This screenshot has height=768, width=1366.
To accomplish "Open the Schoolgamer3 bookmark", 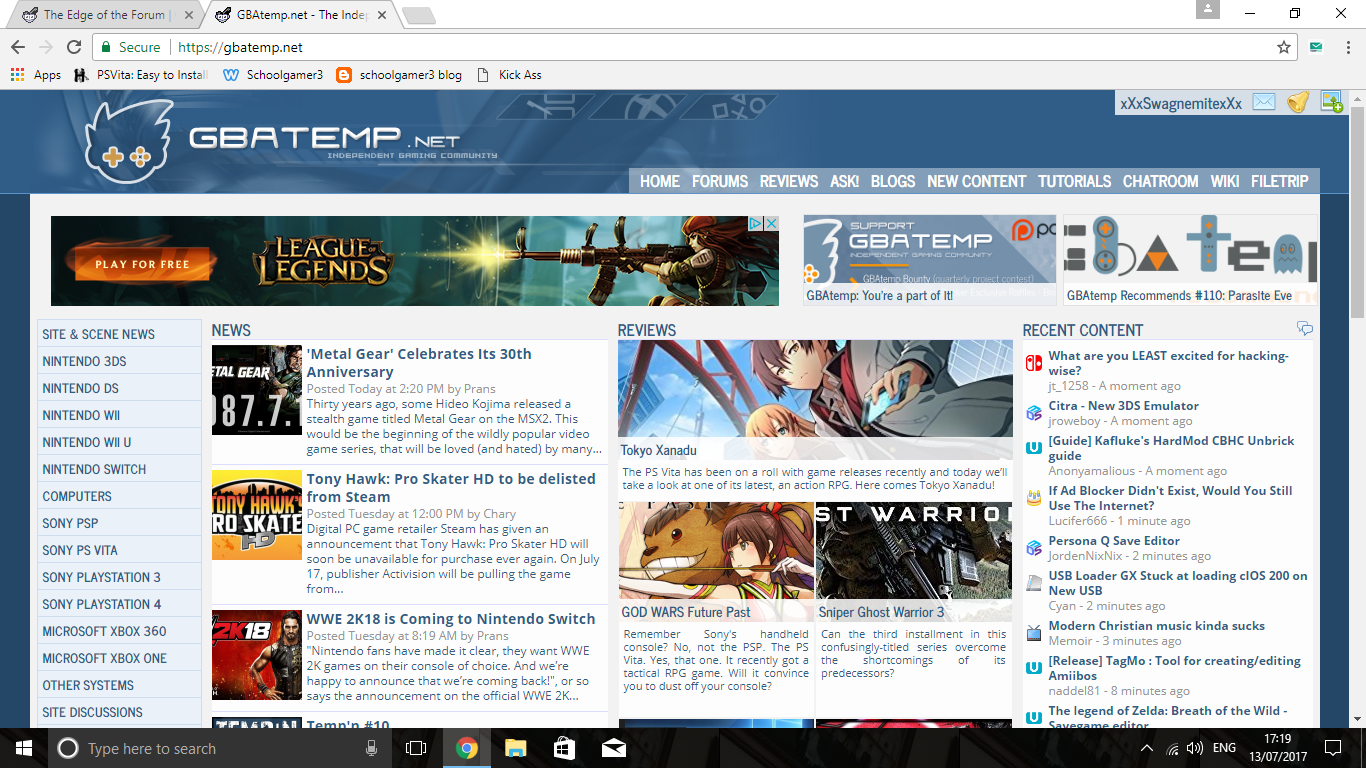I will 273,75.
